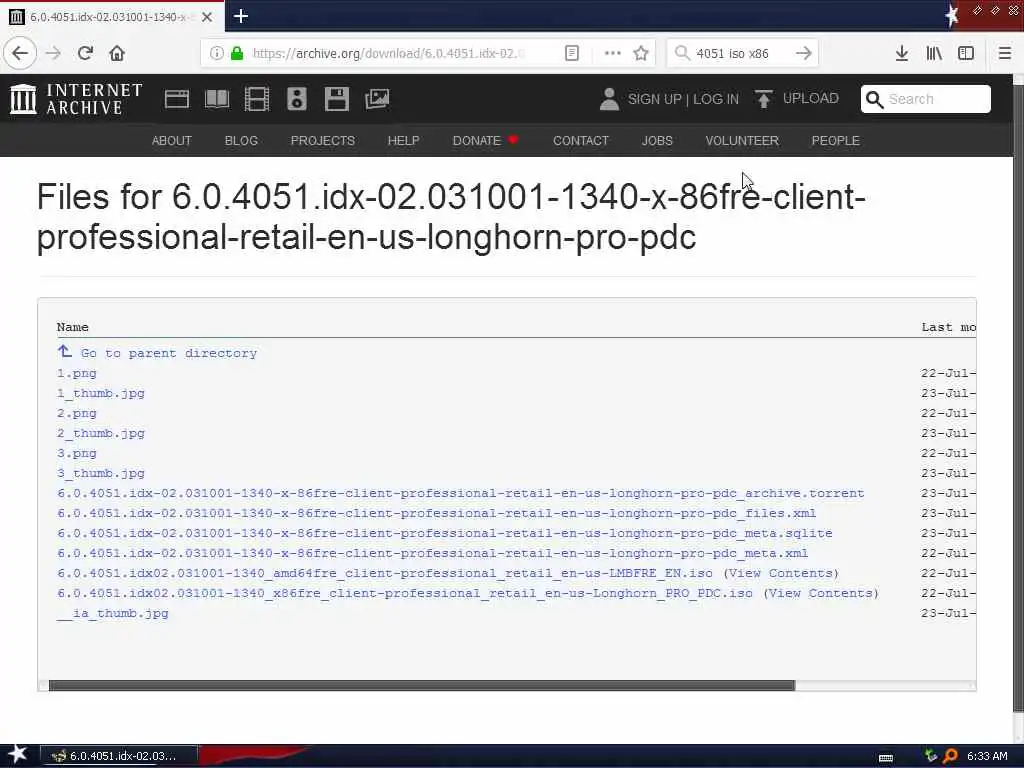This screenshot has width=1024, height=768.
Task: Click the browser address bar URL
Action: [389, 53]
